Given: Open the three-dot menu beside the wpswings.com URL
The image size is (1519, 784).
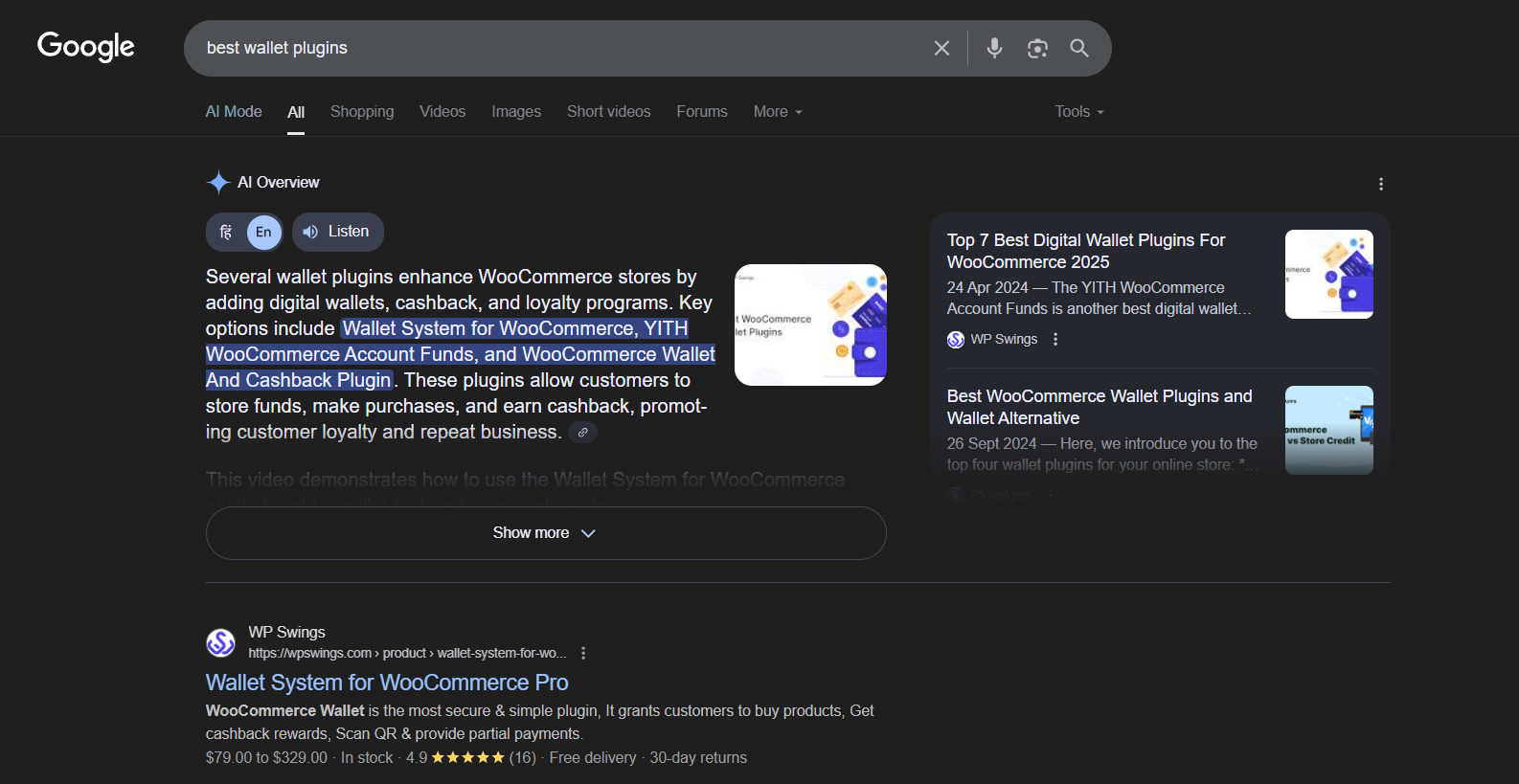Looking at the screenshot, I should (583, 653).
